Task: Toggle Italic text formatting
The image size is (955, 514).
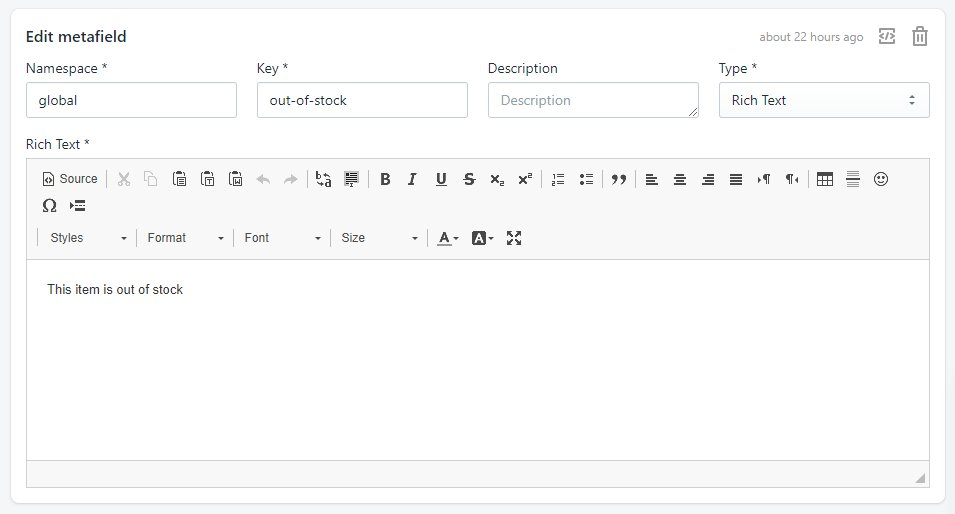Action: (x=412, y=179)
